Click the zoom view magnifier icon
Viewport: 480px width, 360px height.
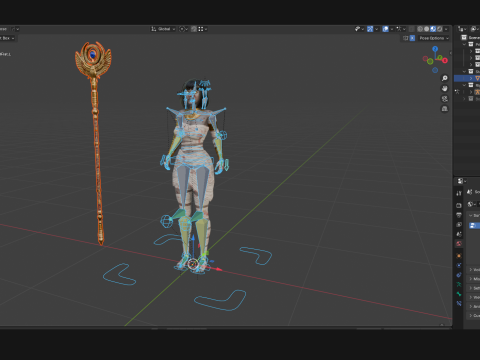coord(445,78)
